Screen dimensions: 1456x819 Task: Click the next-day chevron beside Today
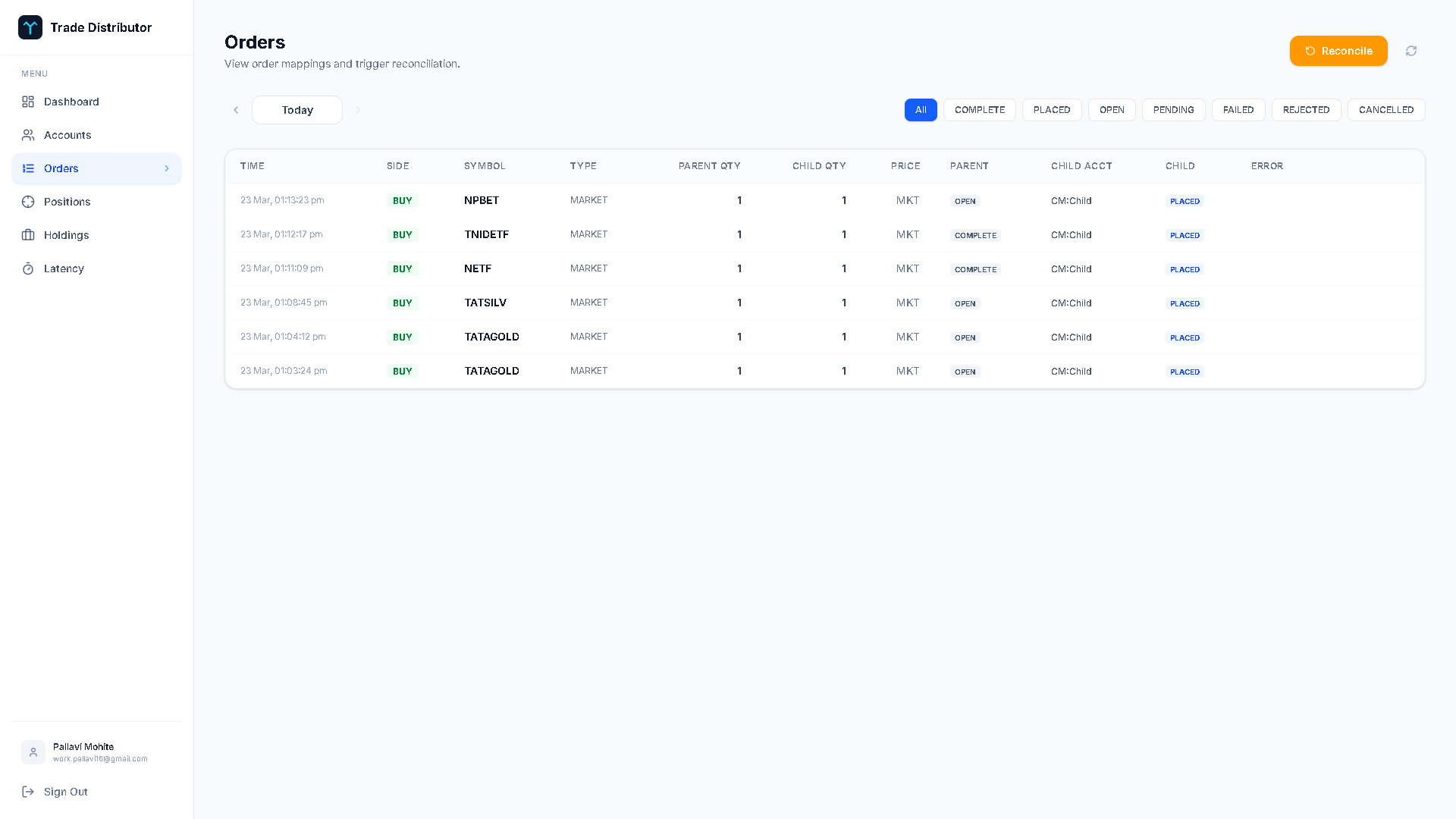357,110
